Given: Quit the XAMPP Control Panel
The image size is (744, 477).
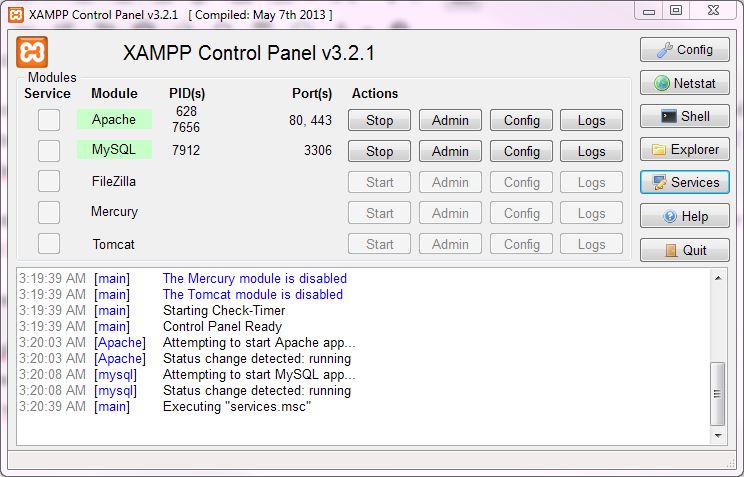Looking at the screenshot, I should tap(684, 250).
